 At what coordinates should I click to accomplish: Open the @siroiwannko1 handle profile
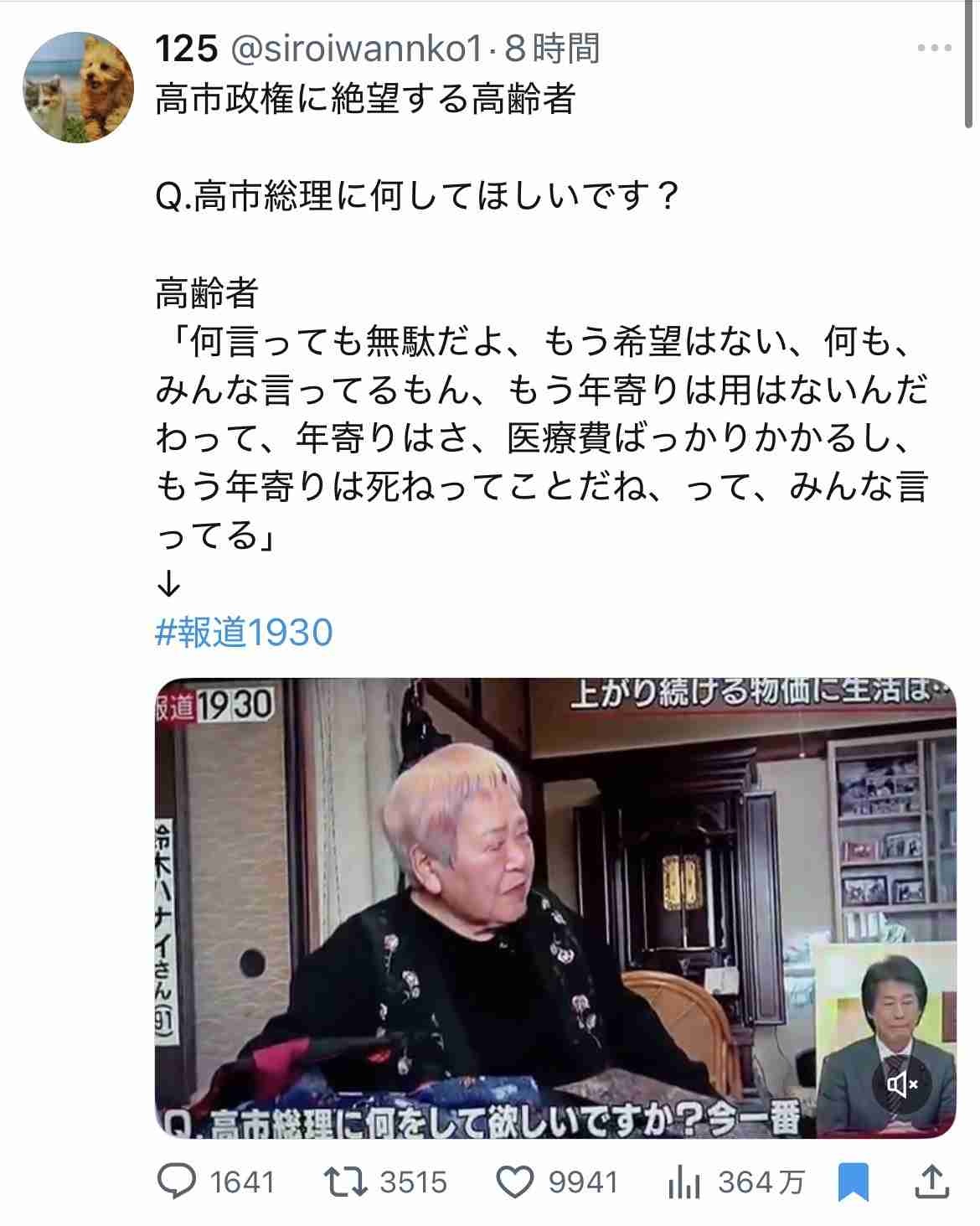[357, 49]
